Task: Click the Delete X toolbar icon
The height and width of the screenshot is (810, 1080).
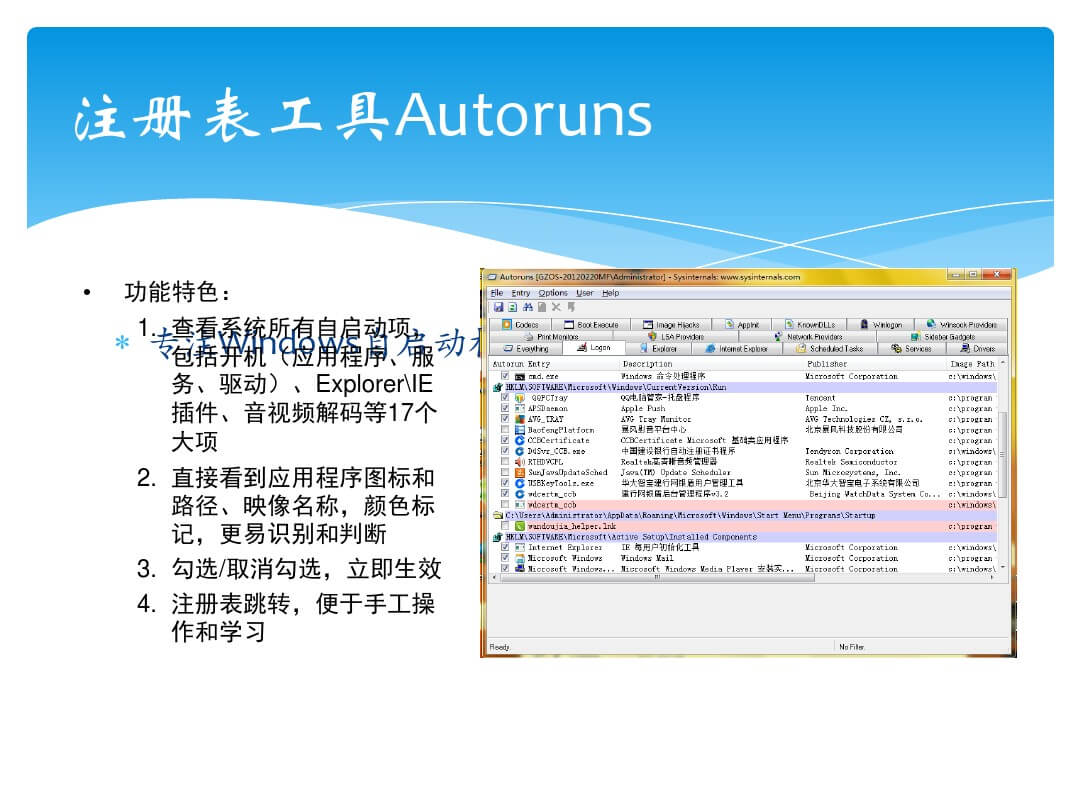Action: (556, 307)
